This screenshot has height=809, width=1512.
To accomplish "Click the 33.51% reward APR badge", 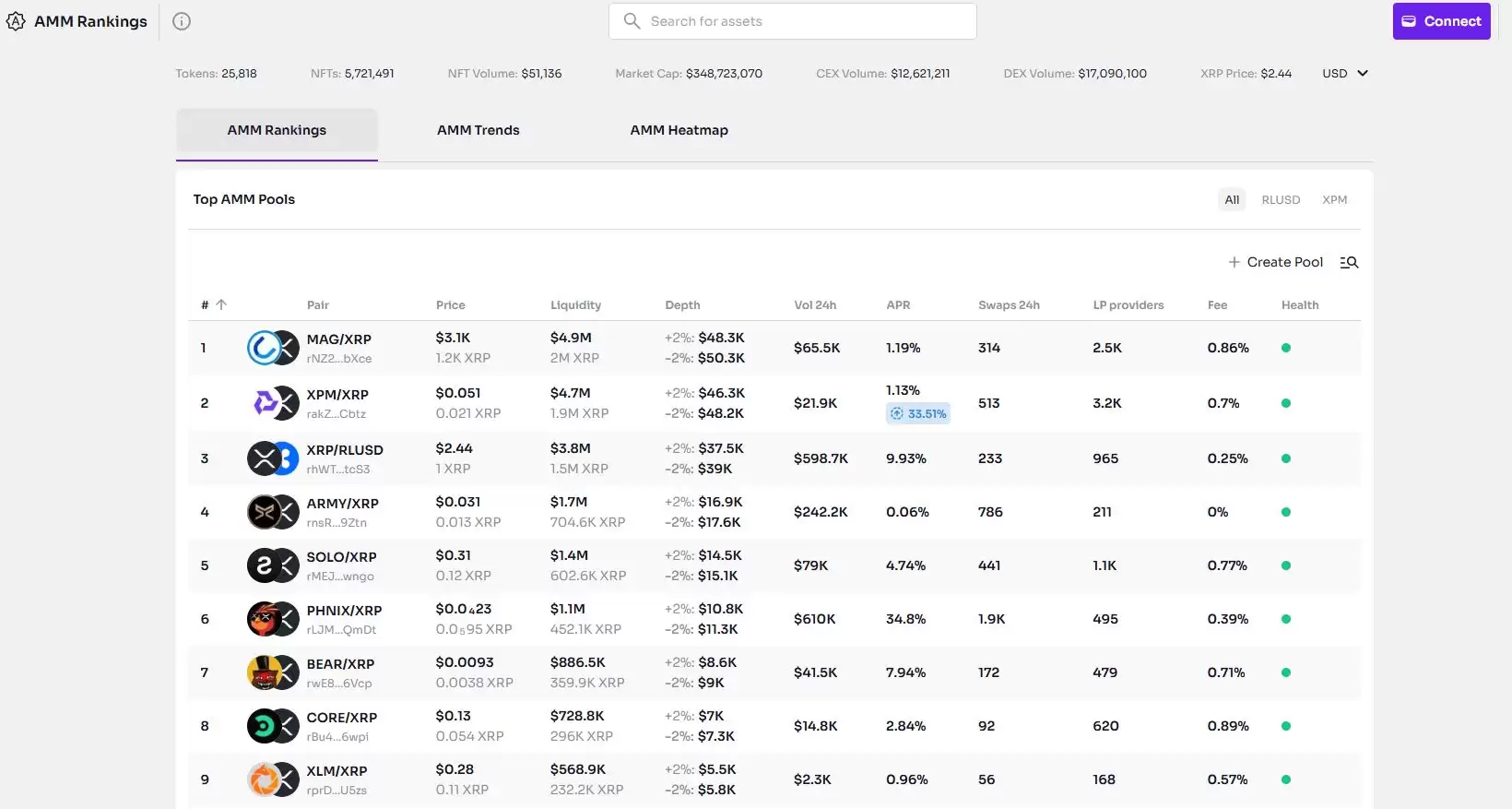I will [x=918, y=414].
